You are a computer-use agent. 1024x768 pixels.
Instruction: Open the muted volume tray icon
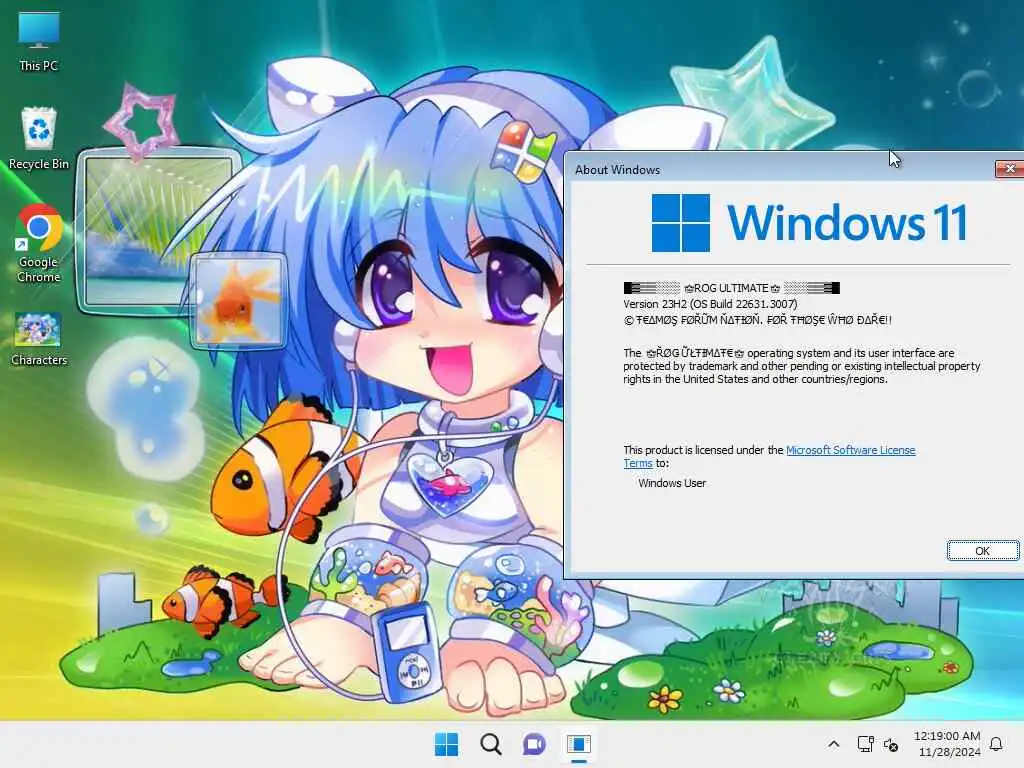pyautogui.click(x=891, y=744)
